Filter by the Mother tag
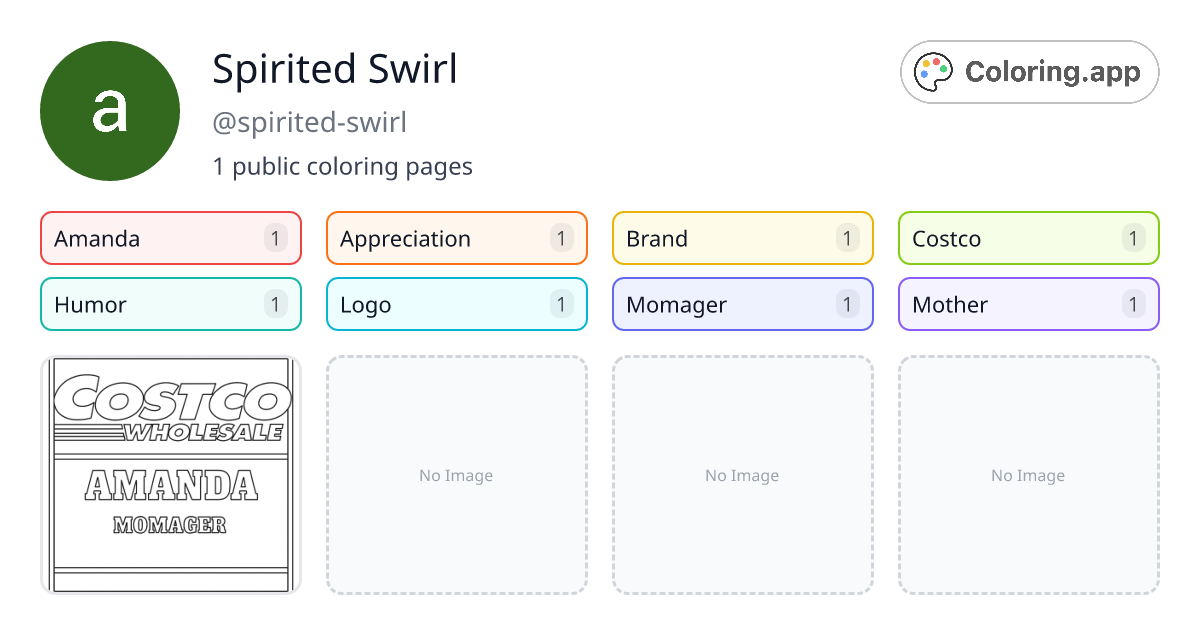 1029,304
